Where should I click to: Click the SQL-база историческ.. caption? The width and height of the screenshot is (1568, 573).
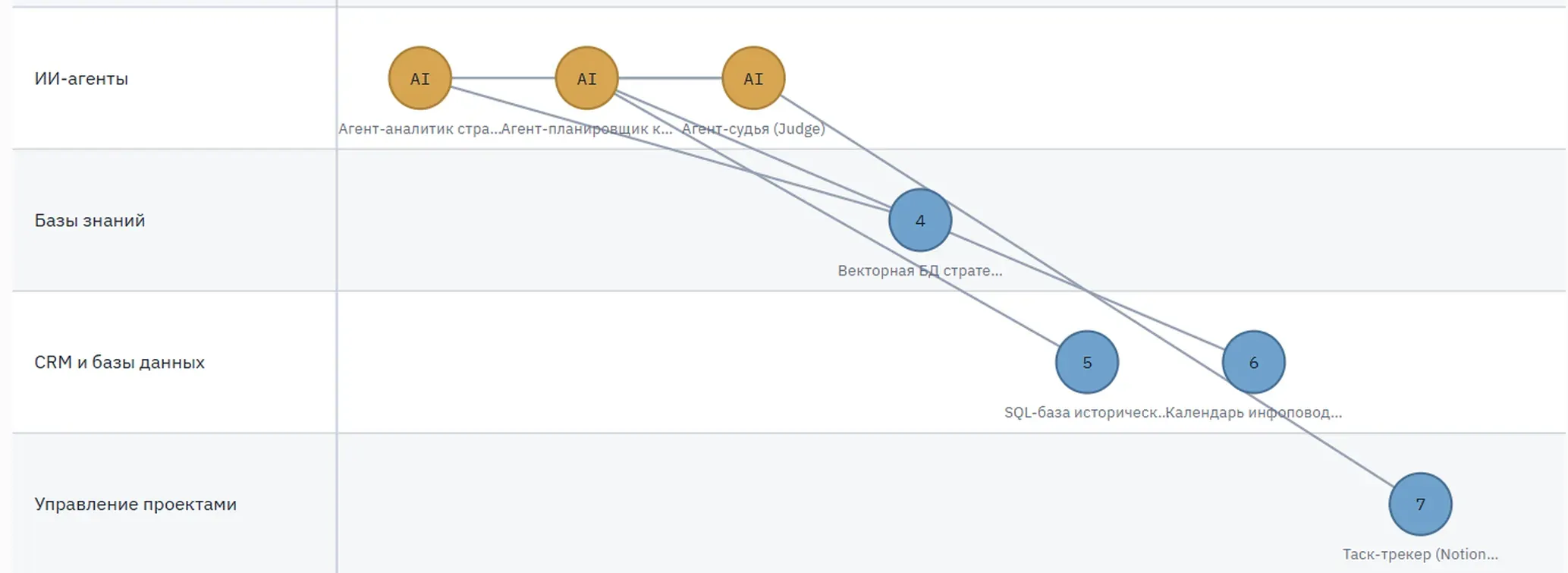click(1084, 412)
